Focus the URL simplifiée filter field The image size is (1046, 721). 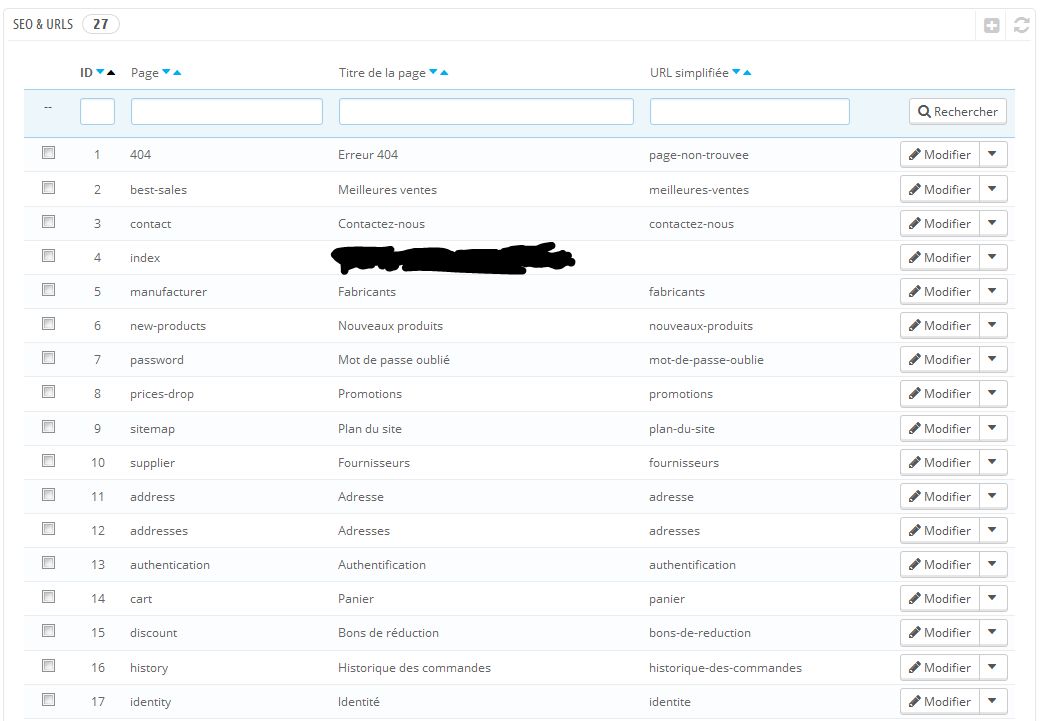[x=750, y=111]
